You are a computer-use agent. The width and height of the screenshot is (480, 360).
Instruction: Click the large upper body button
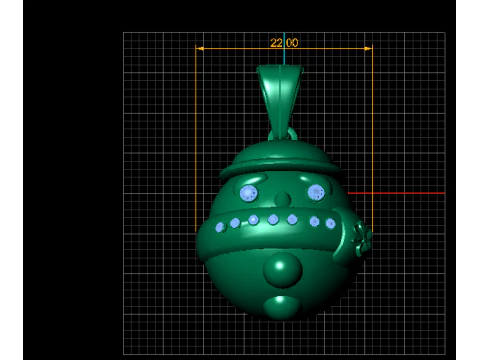[x=283, y=270]
